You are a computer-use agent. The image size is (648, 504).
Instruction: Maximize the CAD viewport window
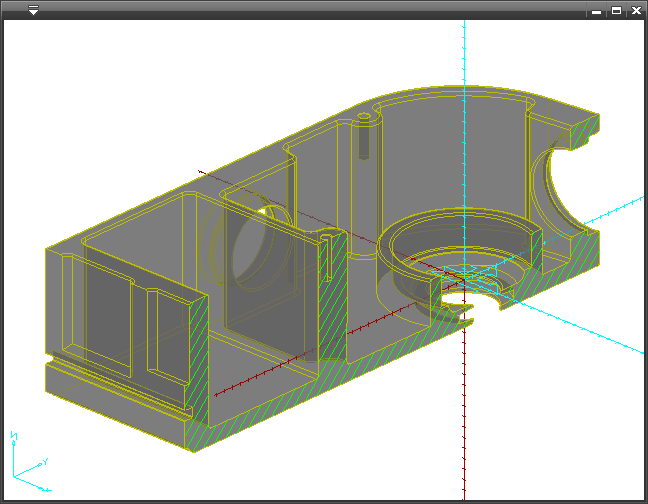[x=616, y=10]
